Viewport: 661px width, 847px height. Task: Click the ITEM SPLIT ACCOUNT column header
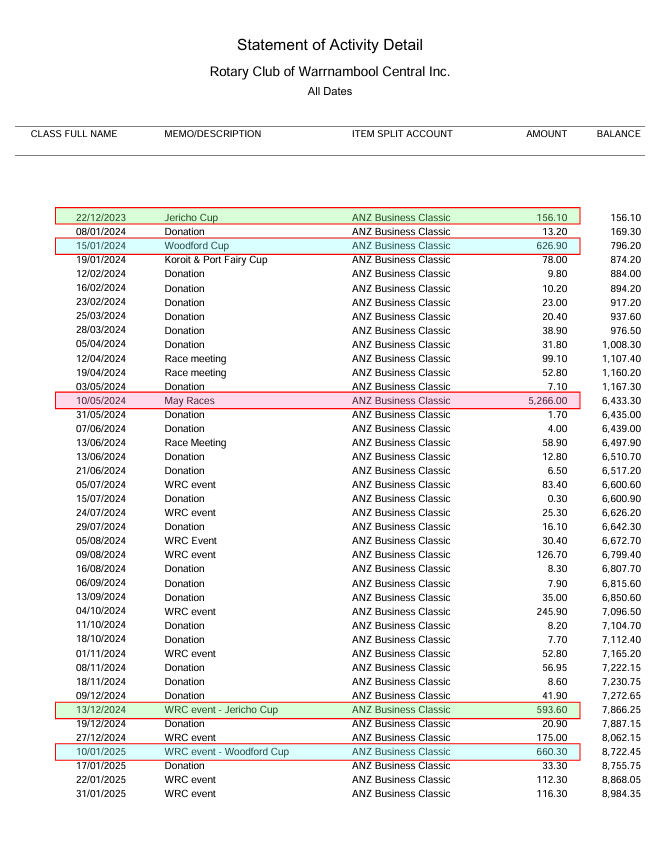click(402, 134)
